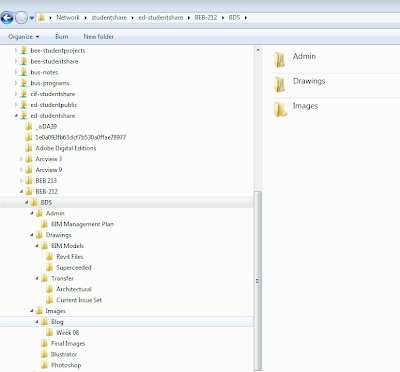Select the Transfer folder label
This screenshot has width=400, height=372.
62,278
